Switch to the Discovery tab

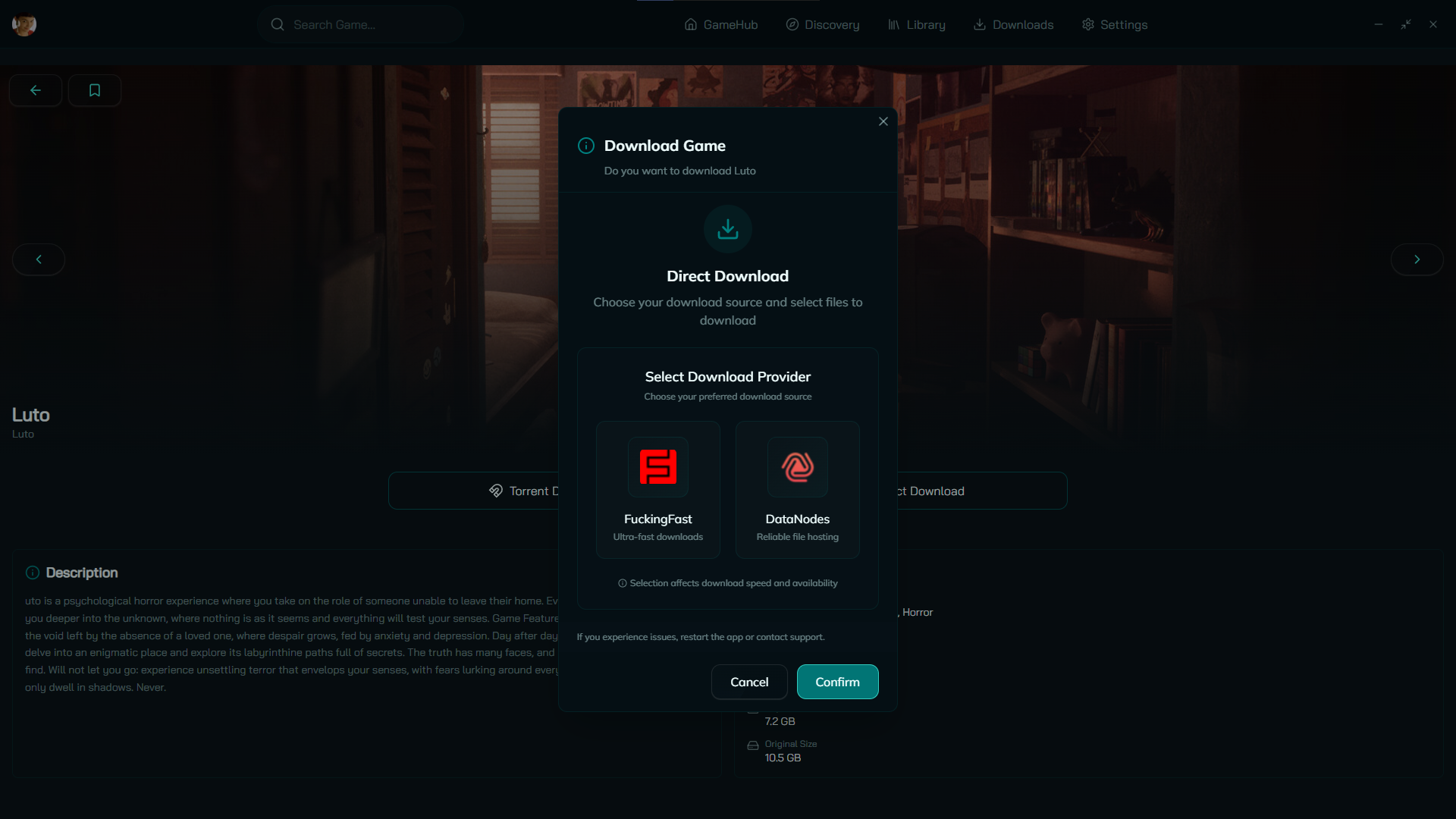coord(823,25)
